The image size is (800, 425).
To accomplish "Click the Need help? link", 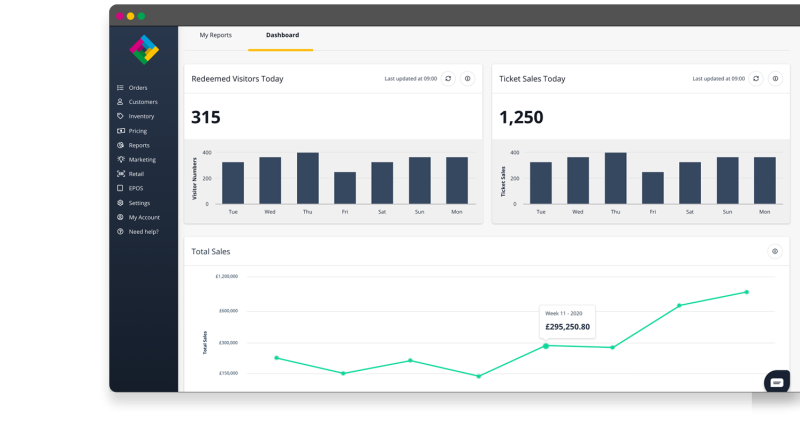I will click(143, 231).
